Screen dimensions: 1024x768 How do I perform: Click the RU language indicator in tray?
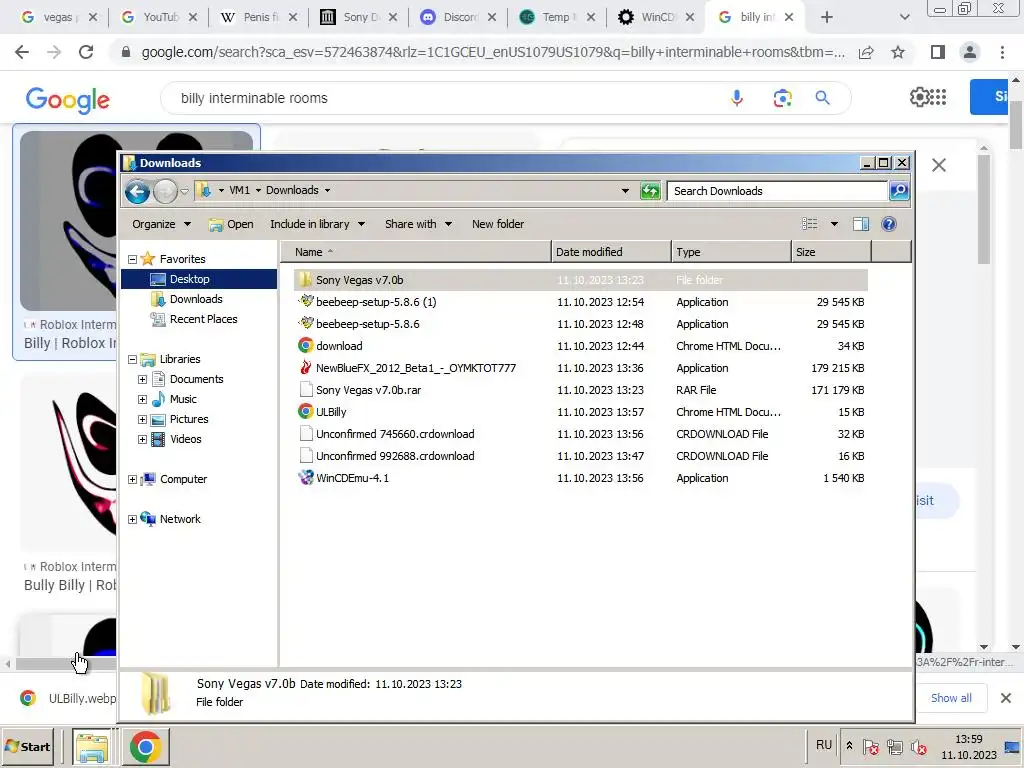tap(824, 745)
